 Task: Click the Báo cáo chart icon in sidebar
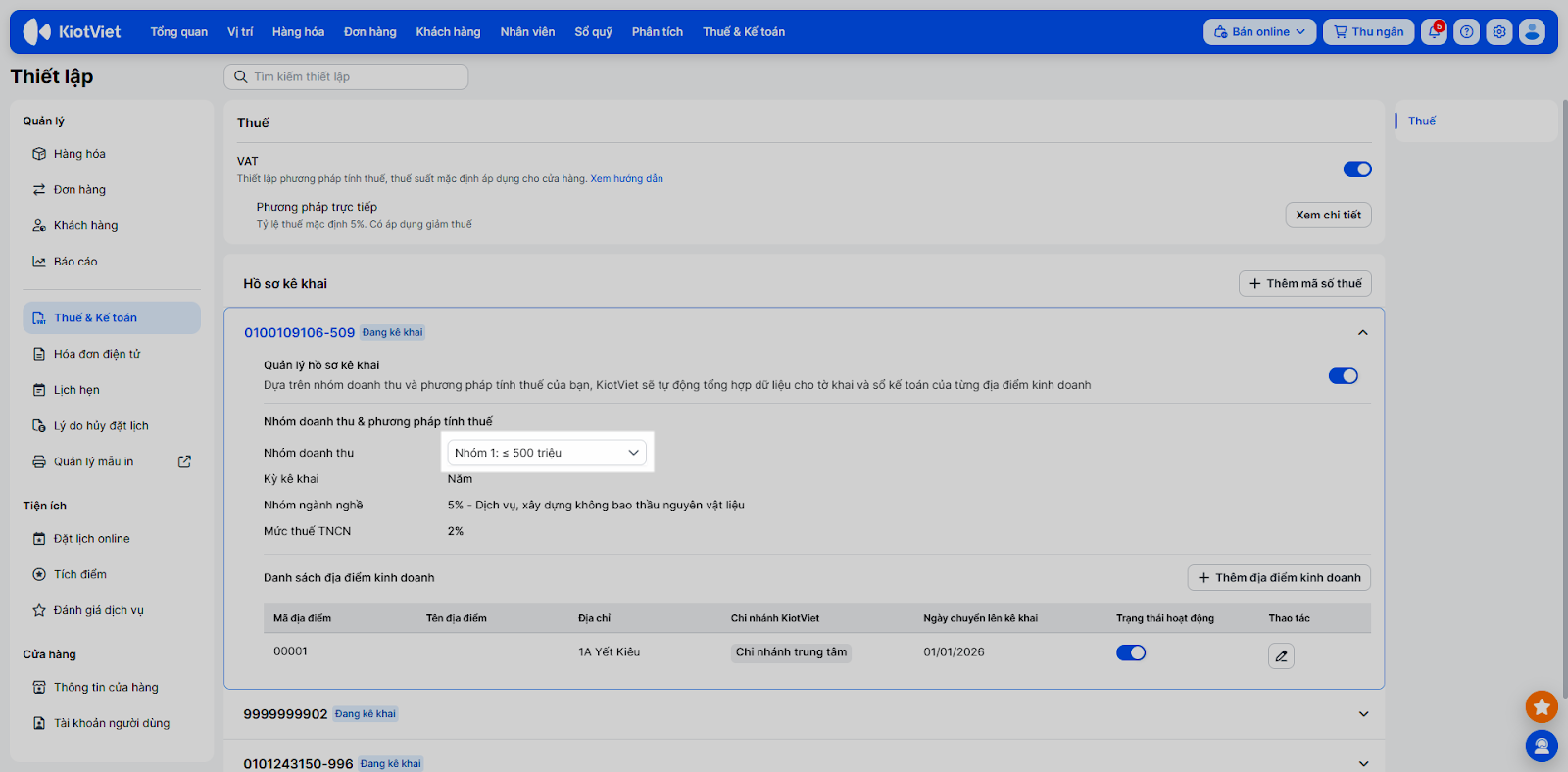39,262
